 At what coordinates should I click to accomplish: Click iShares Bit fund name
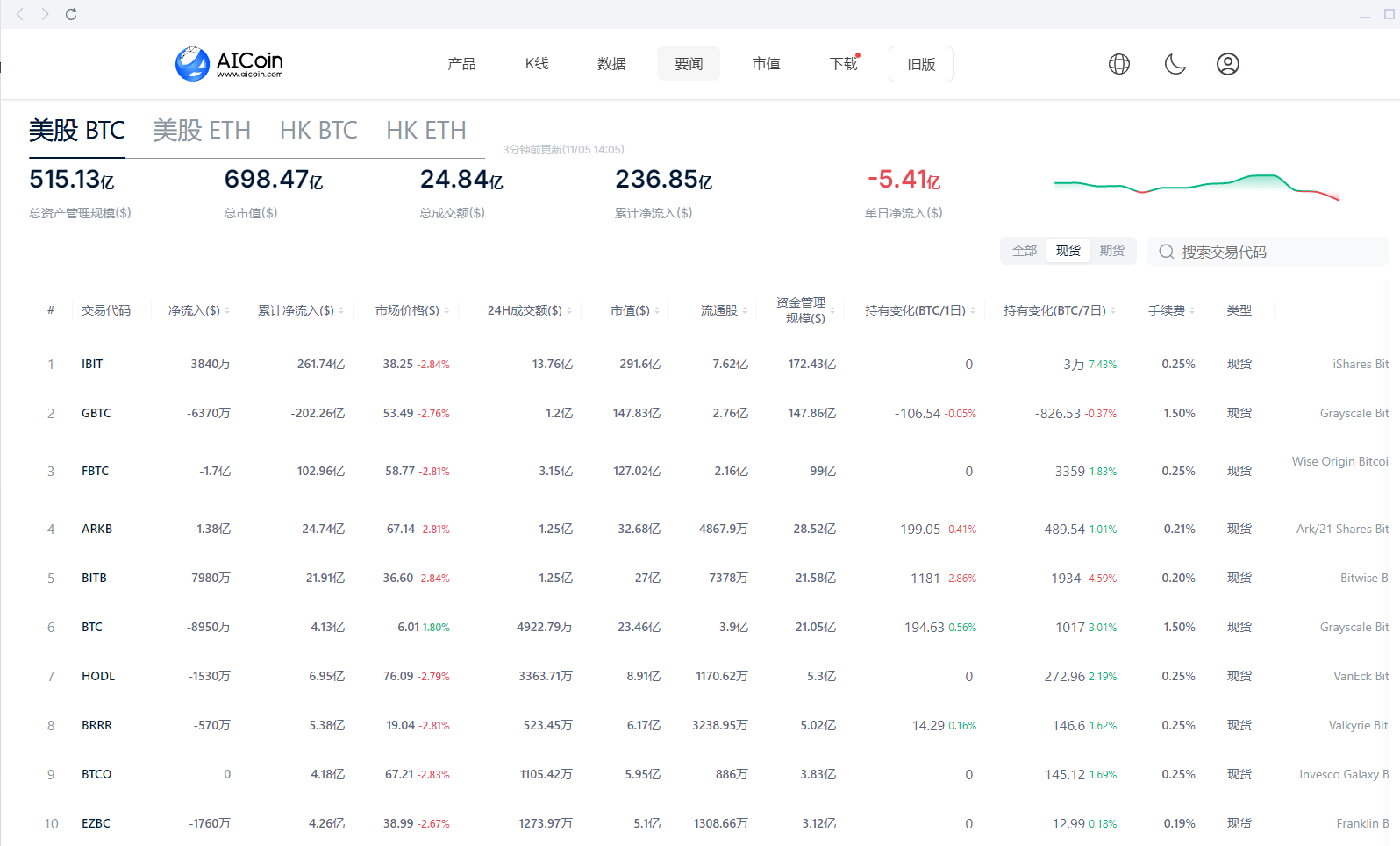pyautogui.click(x=1361, y=364)
